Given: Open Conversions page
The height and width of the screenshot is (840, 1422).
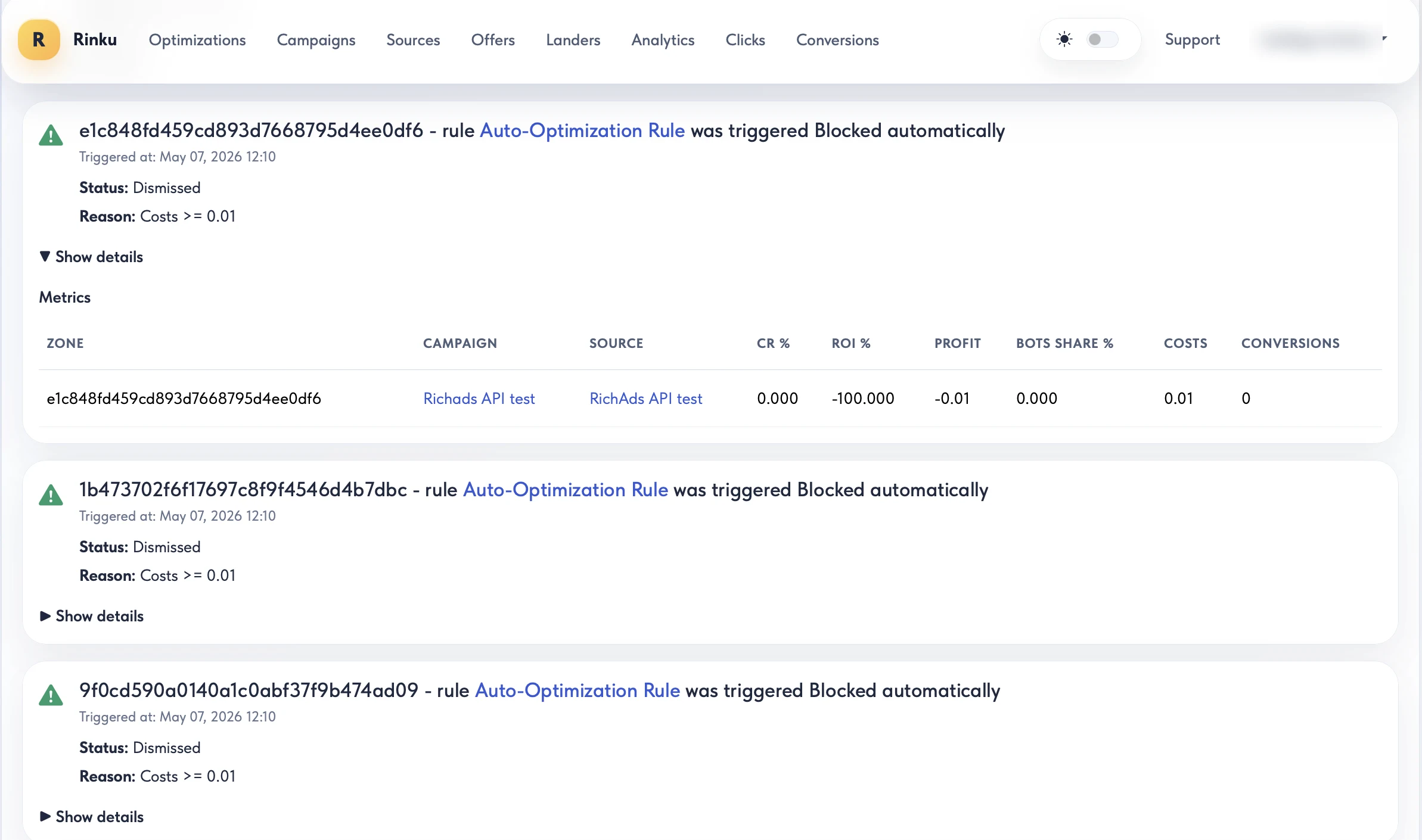Looking at the screenshot, I should (x=837, y=40).
